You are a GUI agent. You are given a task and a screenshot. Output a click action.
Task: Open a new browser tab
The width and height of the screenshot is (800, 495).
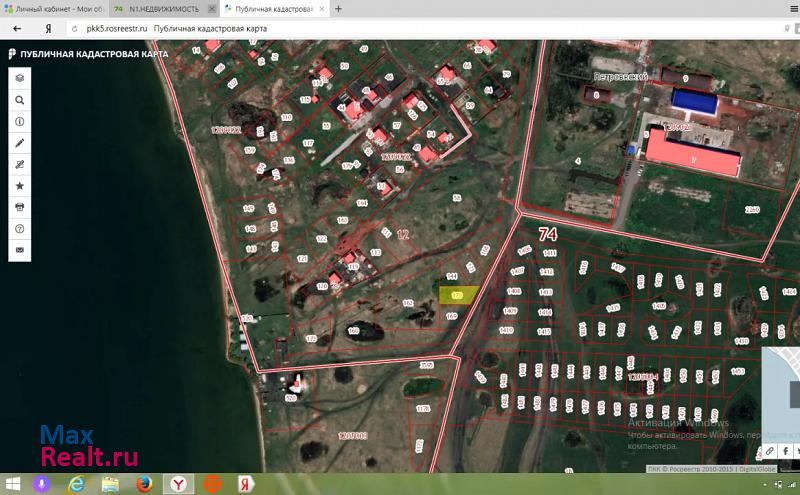click(338, 9)
